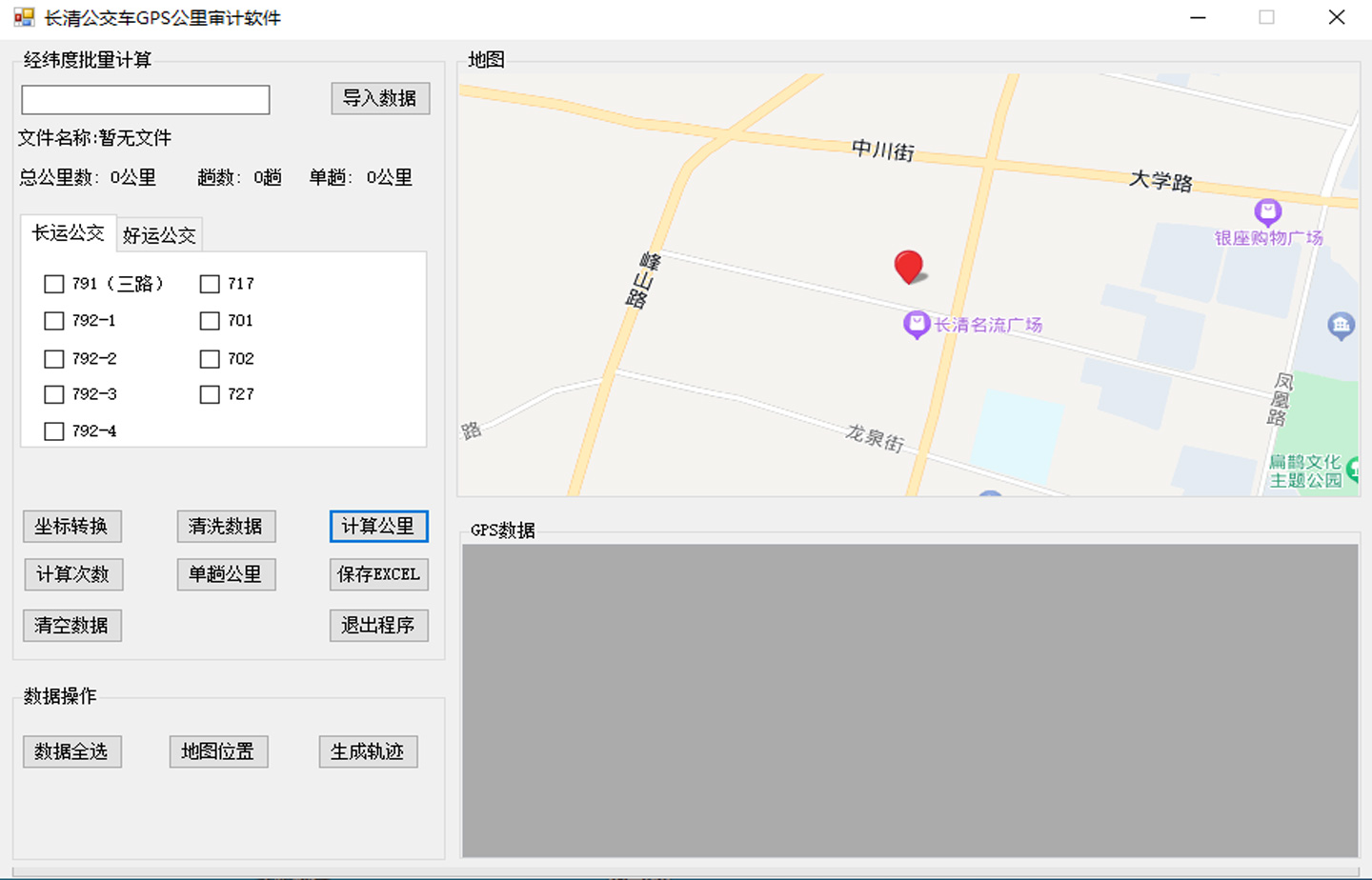Click the 坐标转换 button

pyautogui.click(x=71, y=527)
